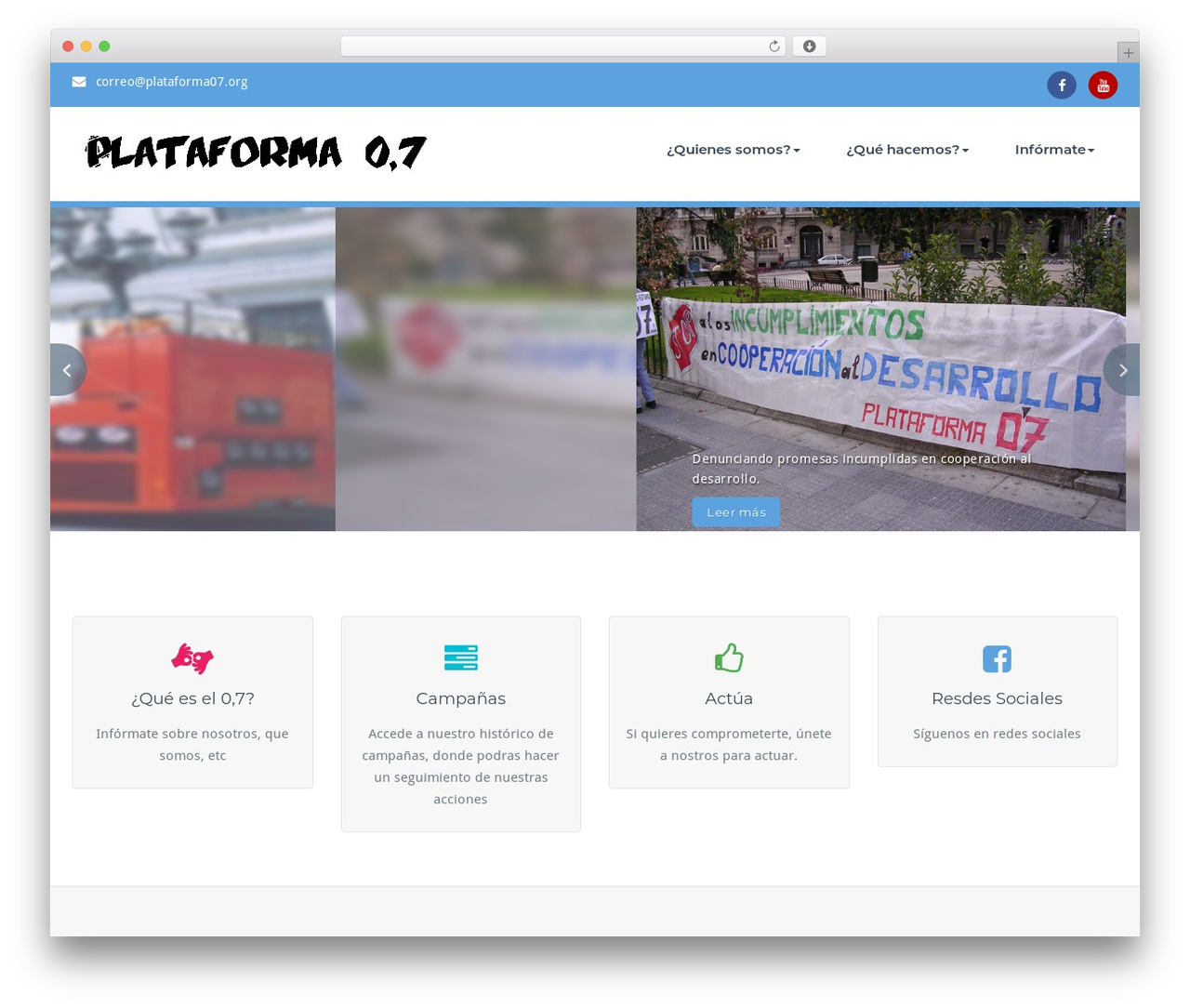Screen dimensions: 1190x1008
Task: Open the Facebook icon in top bar
Action: tap(1062, 85)
